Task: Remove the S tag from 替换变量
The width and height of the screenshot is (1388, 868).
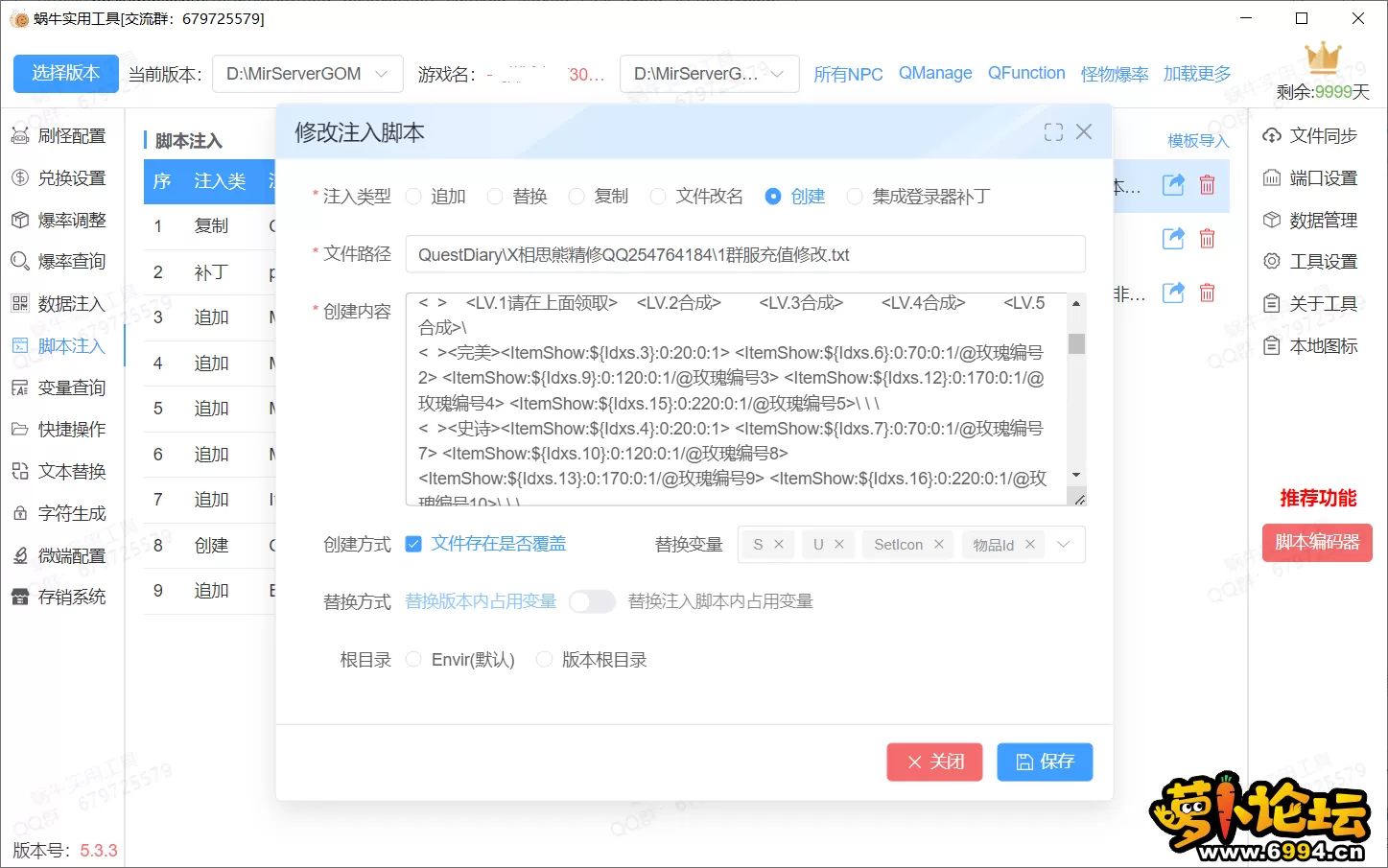Action: (x=779, y=545)
